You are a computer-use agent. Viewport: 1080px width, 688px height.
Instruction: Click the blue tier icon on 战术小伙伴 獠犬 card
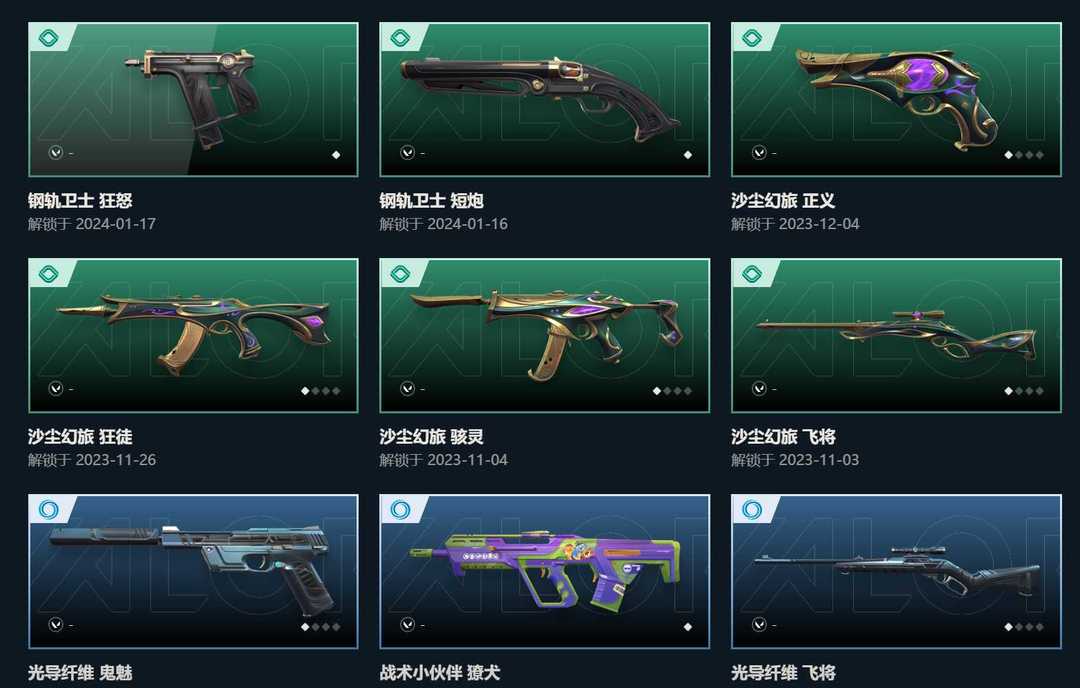[400, 510]
